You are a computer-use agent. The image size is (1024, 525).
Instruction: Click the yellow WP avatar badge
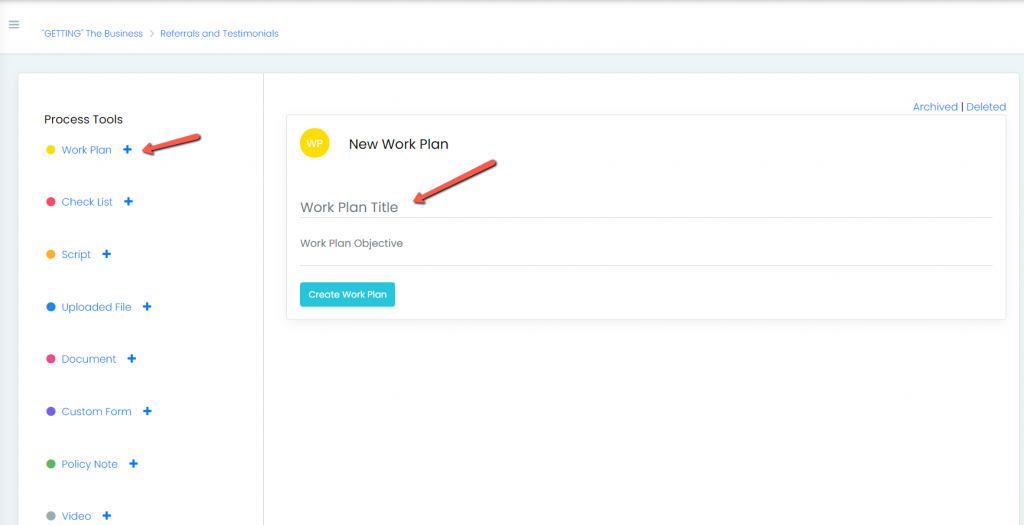[315, 144]
